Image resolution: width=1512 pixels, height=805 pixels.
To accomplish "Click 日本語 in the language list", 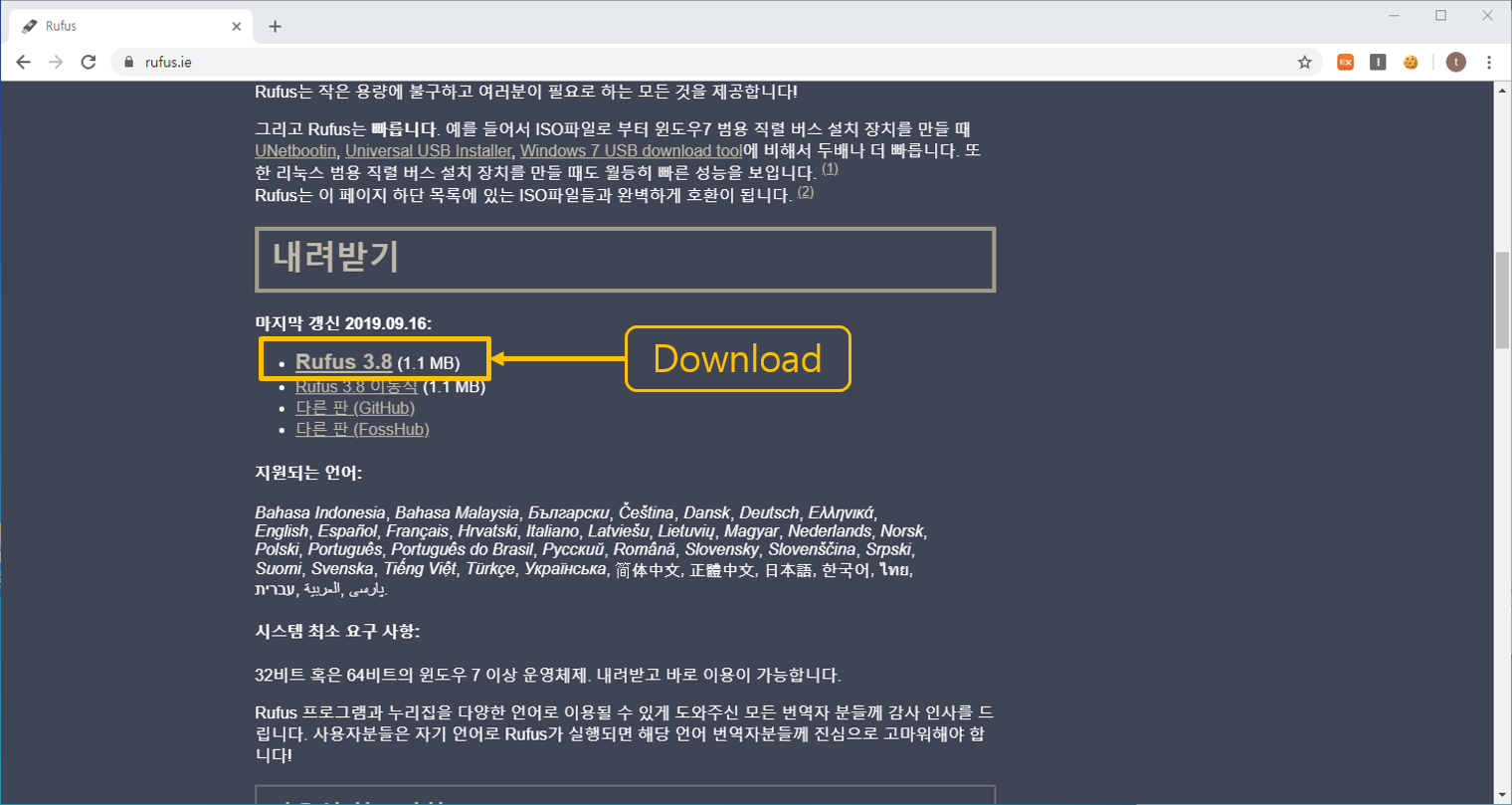I will (x=788, y=570).
